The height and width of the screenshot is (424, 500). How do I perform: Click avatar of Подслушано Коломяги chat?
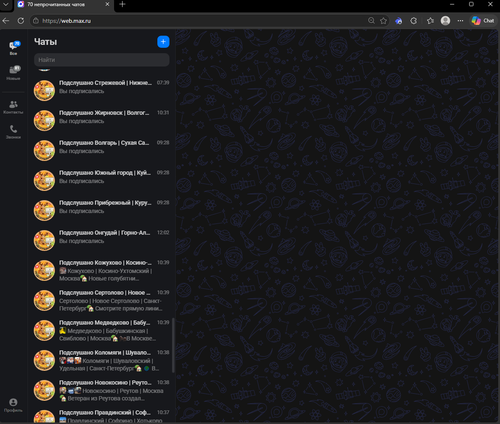coord(44,360)
